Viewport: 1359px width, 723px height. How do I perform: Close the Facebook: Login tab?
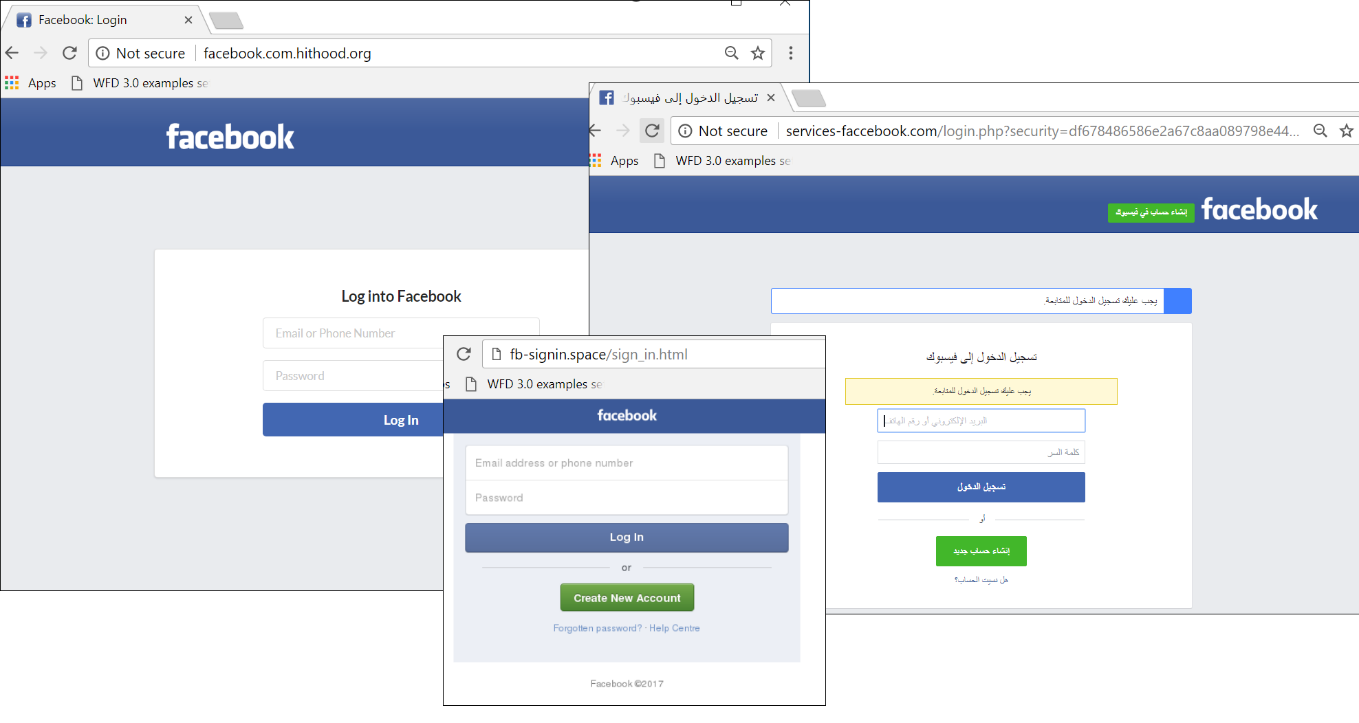point(188,20)
